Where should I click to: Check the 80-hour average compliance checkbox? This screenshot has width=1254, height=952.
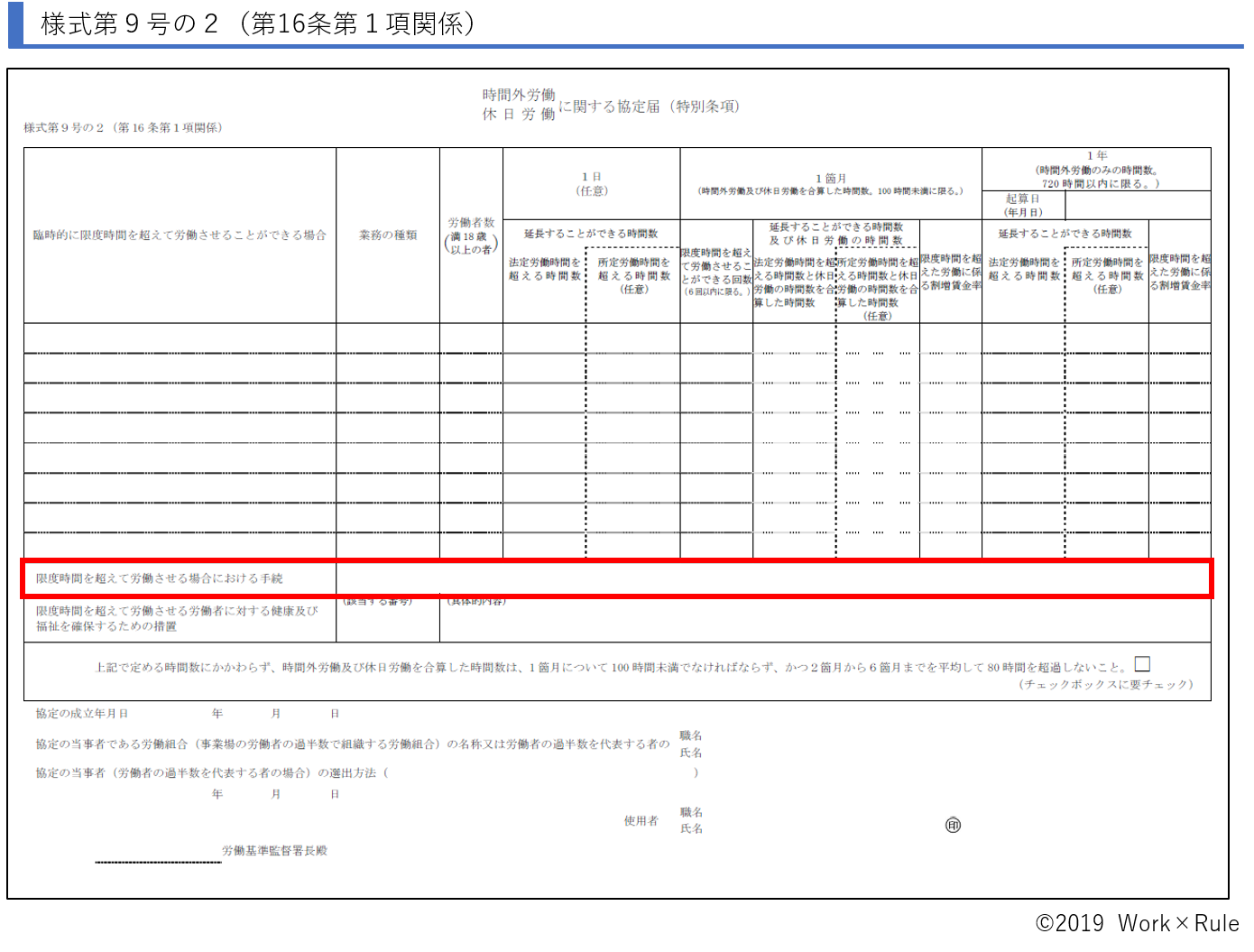(x=1143, y=663)
